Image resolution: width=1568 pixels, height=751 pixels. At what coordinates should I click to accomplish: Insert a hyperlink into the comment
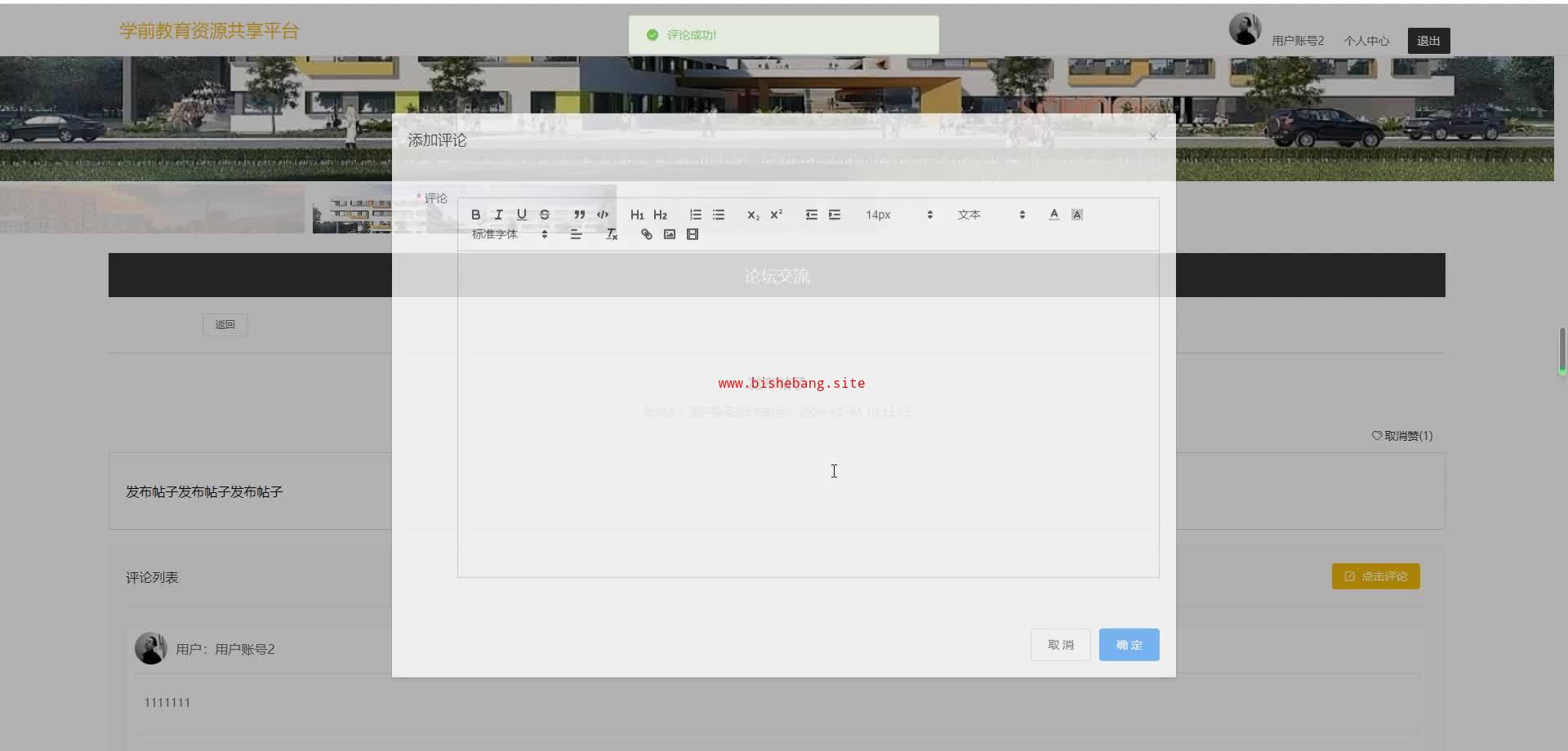(646, 234)
